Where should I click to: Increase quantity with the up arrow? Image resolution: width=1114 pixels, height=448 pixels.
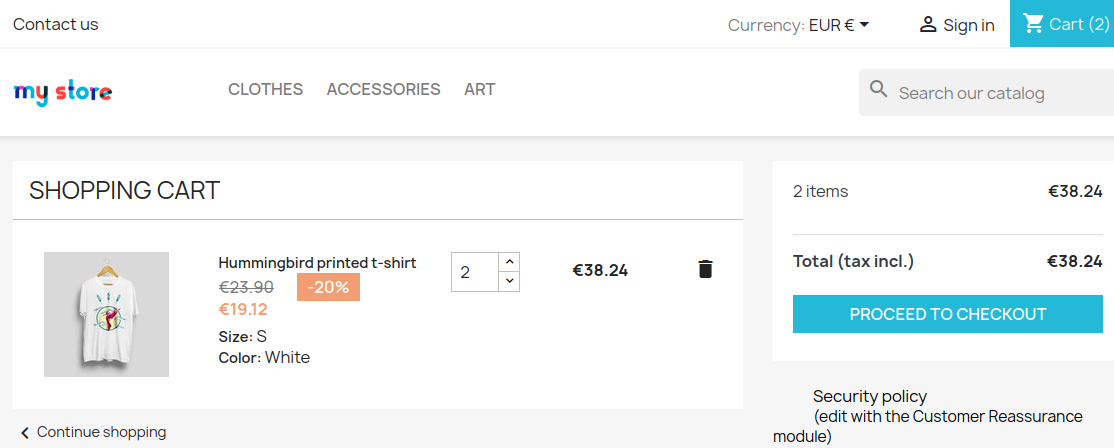click(509, 261)
